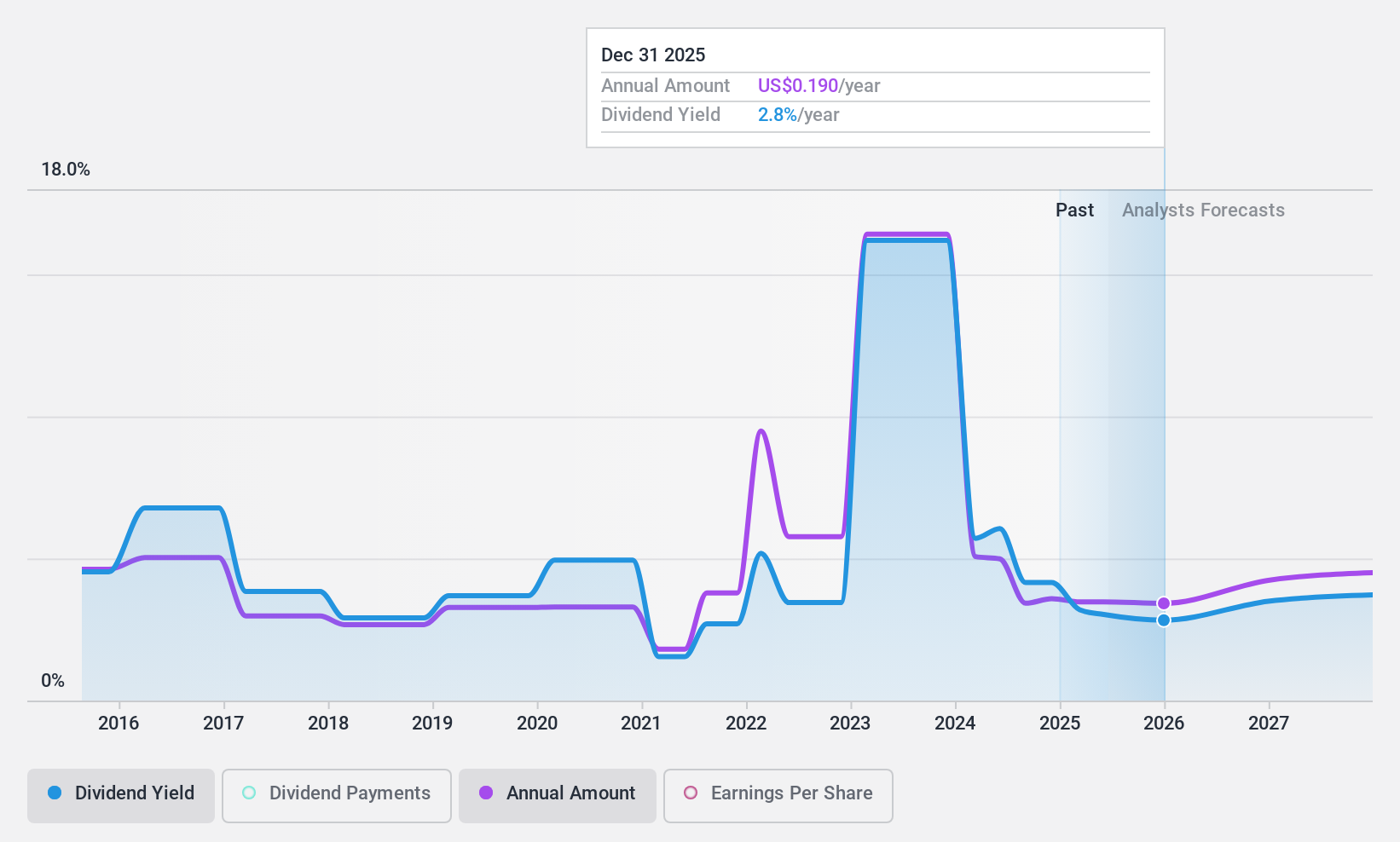This screenshot has width=1400, height=842.
Task: Click the 2024 x-axis label
Action: [x=955, y=724]
